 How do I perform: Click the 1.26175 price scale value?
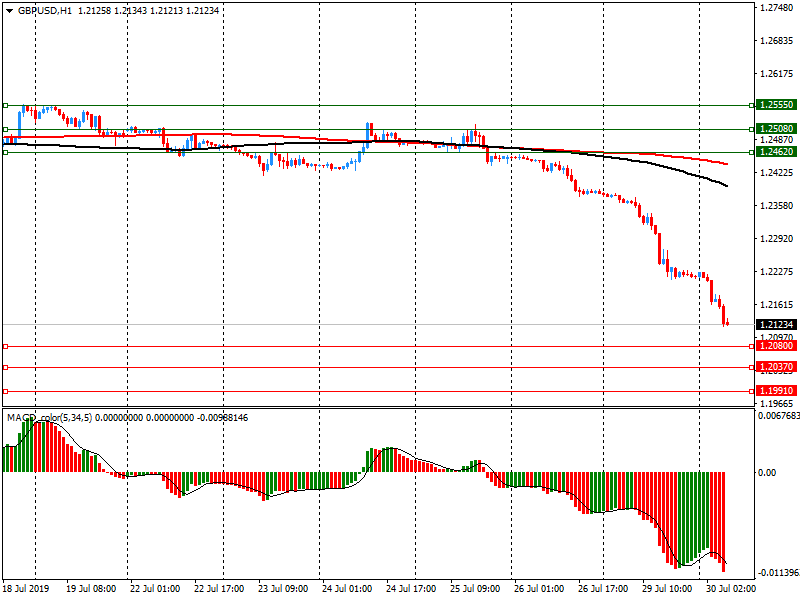click(777, 73)
